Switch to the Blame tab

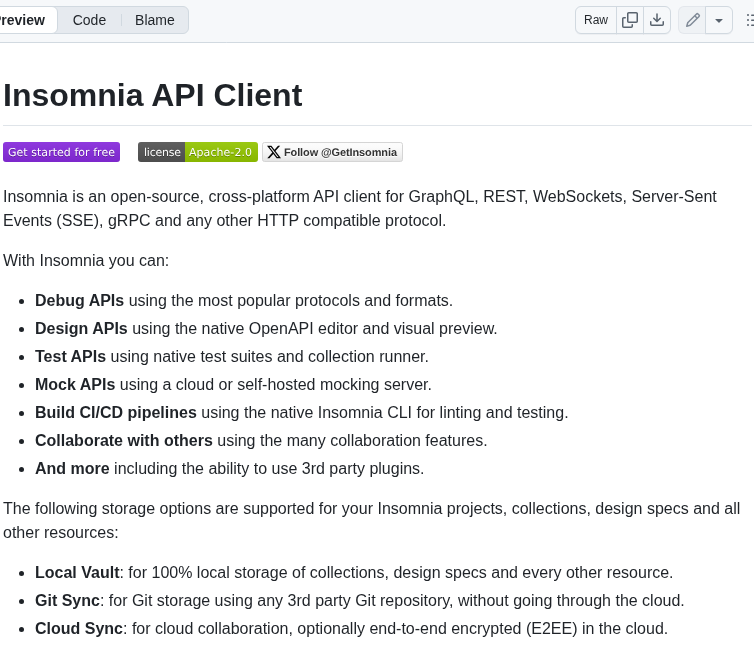click(154, 20)
